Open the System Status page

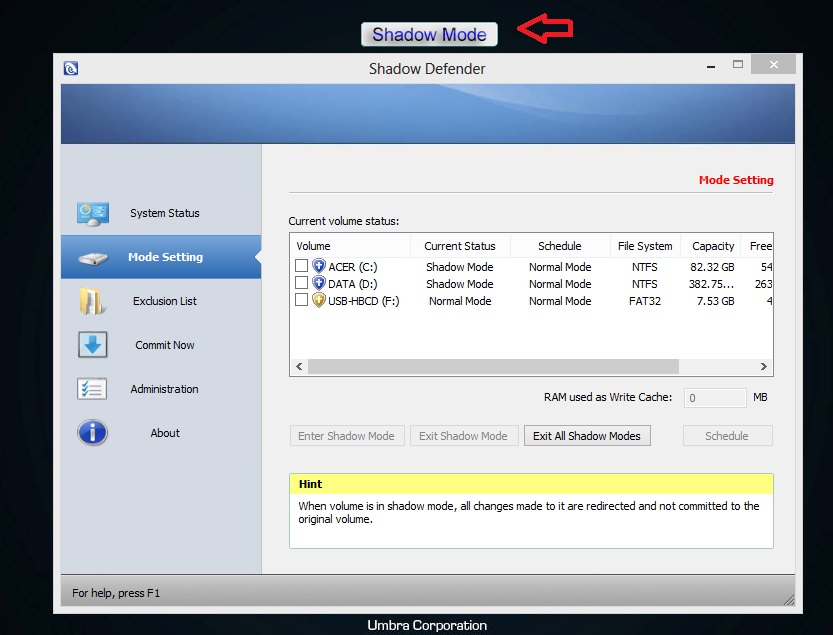click(161, 213)
